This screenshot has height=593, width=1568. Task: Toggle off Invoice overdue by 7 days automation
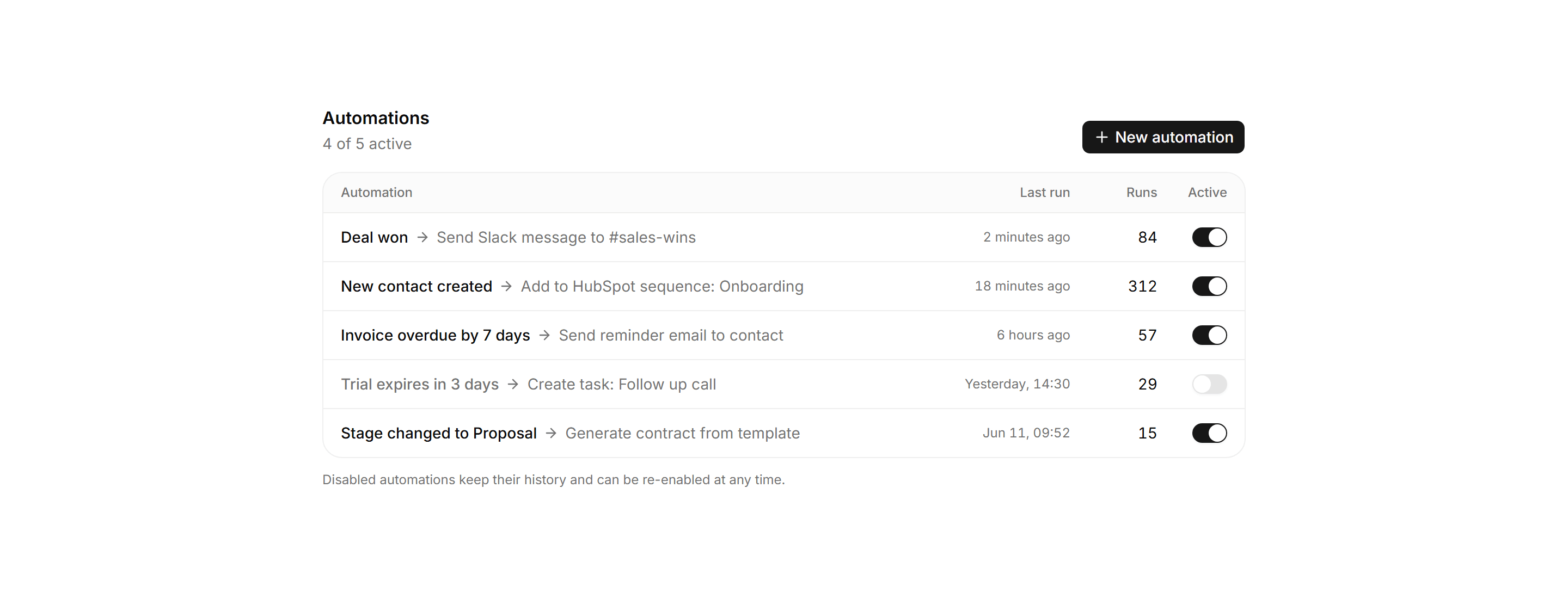[1209, 335]
